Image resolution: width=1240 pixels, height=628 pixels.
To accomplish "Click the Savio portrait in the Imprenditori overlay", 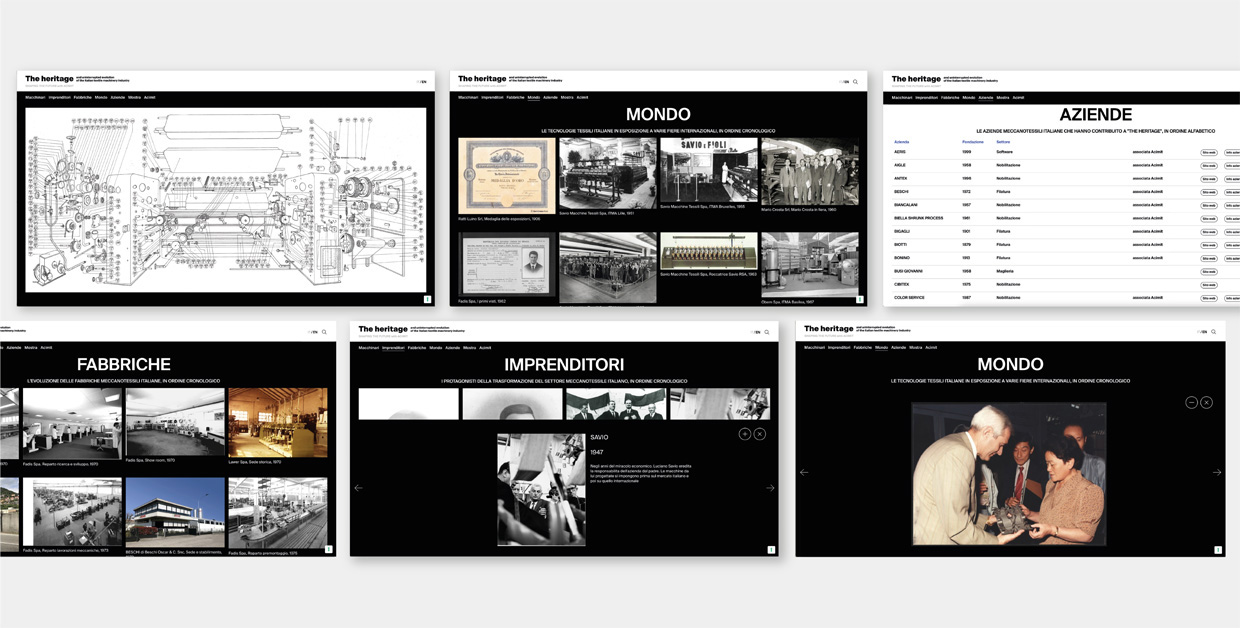I will pos(541,489).
